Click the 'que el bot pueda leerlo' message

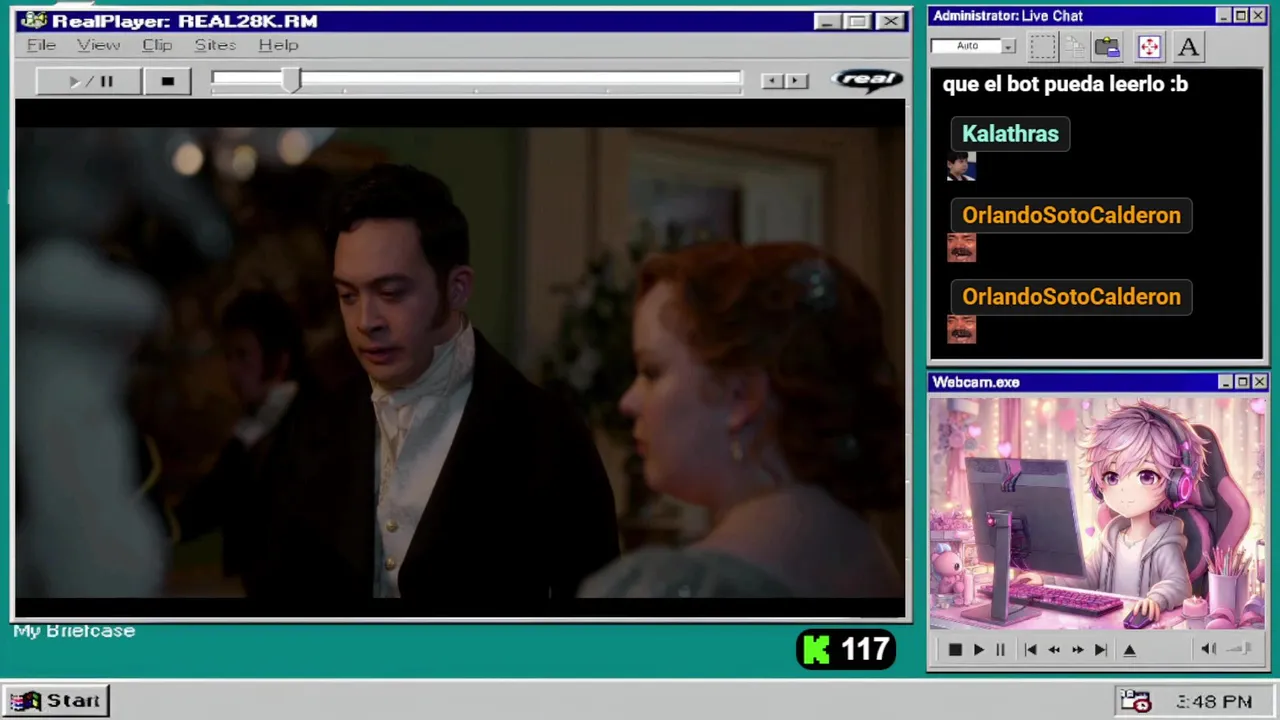click(x=1065, y=84)
